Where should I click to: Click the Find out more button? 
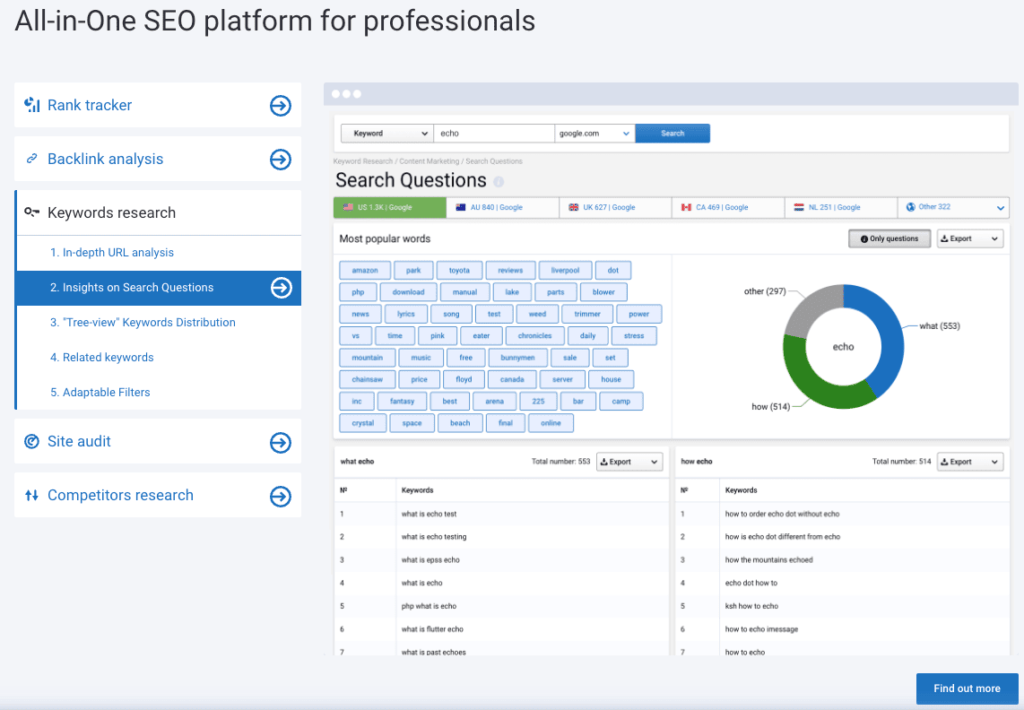[x=966, y=688]
